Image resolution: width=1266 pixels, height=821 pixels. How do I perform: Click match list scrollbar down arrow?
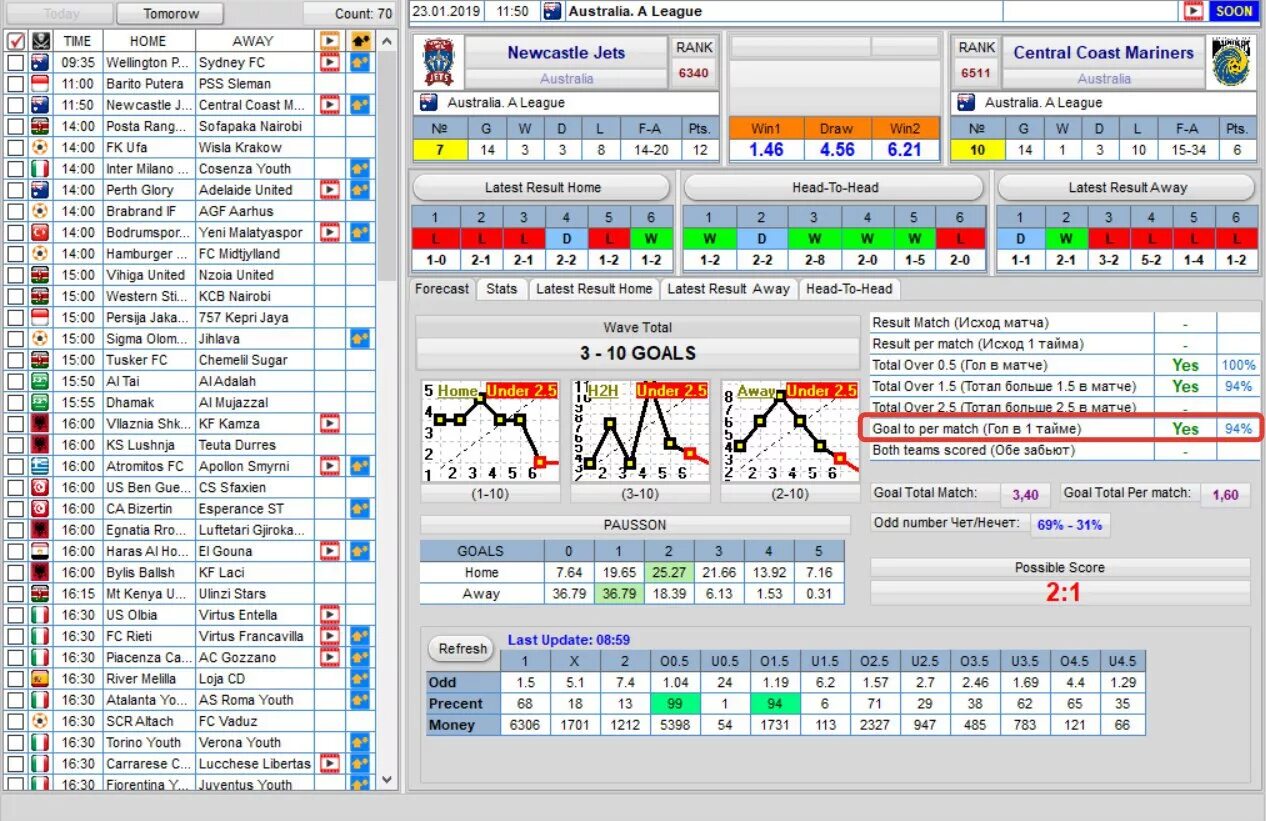click(388, 781)
